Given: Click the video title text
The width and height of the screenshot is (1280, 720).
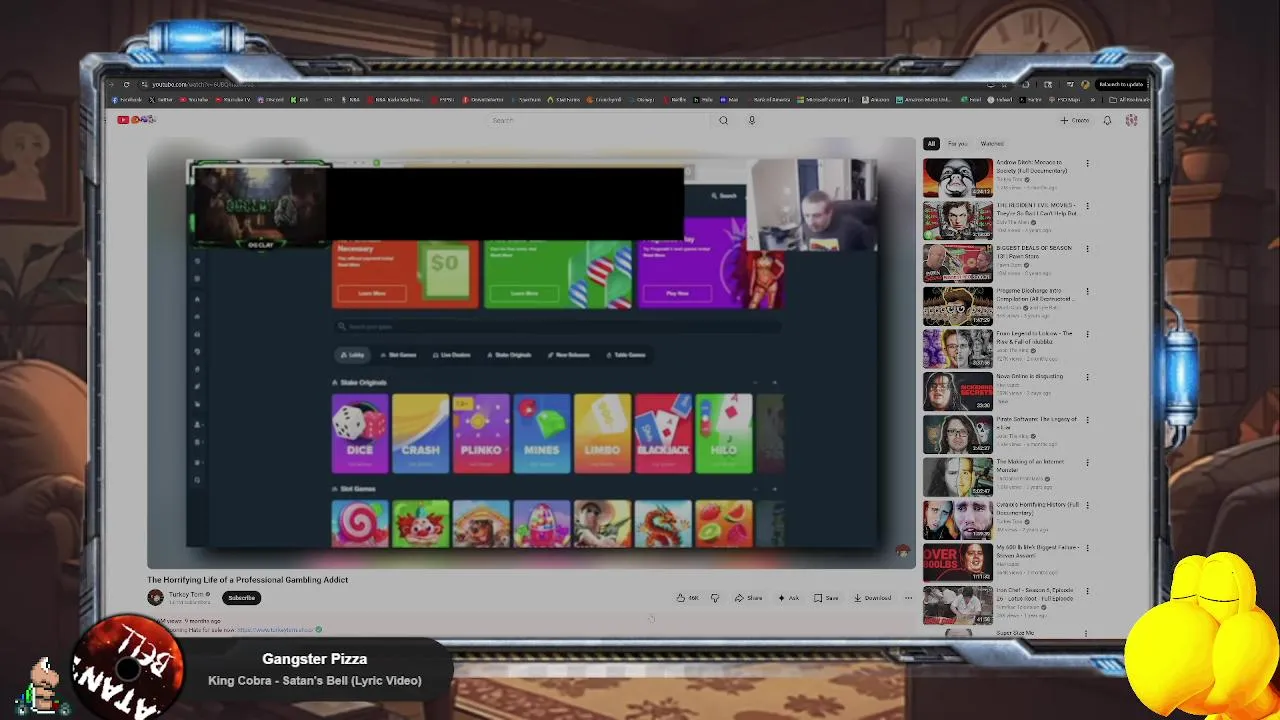Looking at the screenshot, I should (247, 580).
